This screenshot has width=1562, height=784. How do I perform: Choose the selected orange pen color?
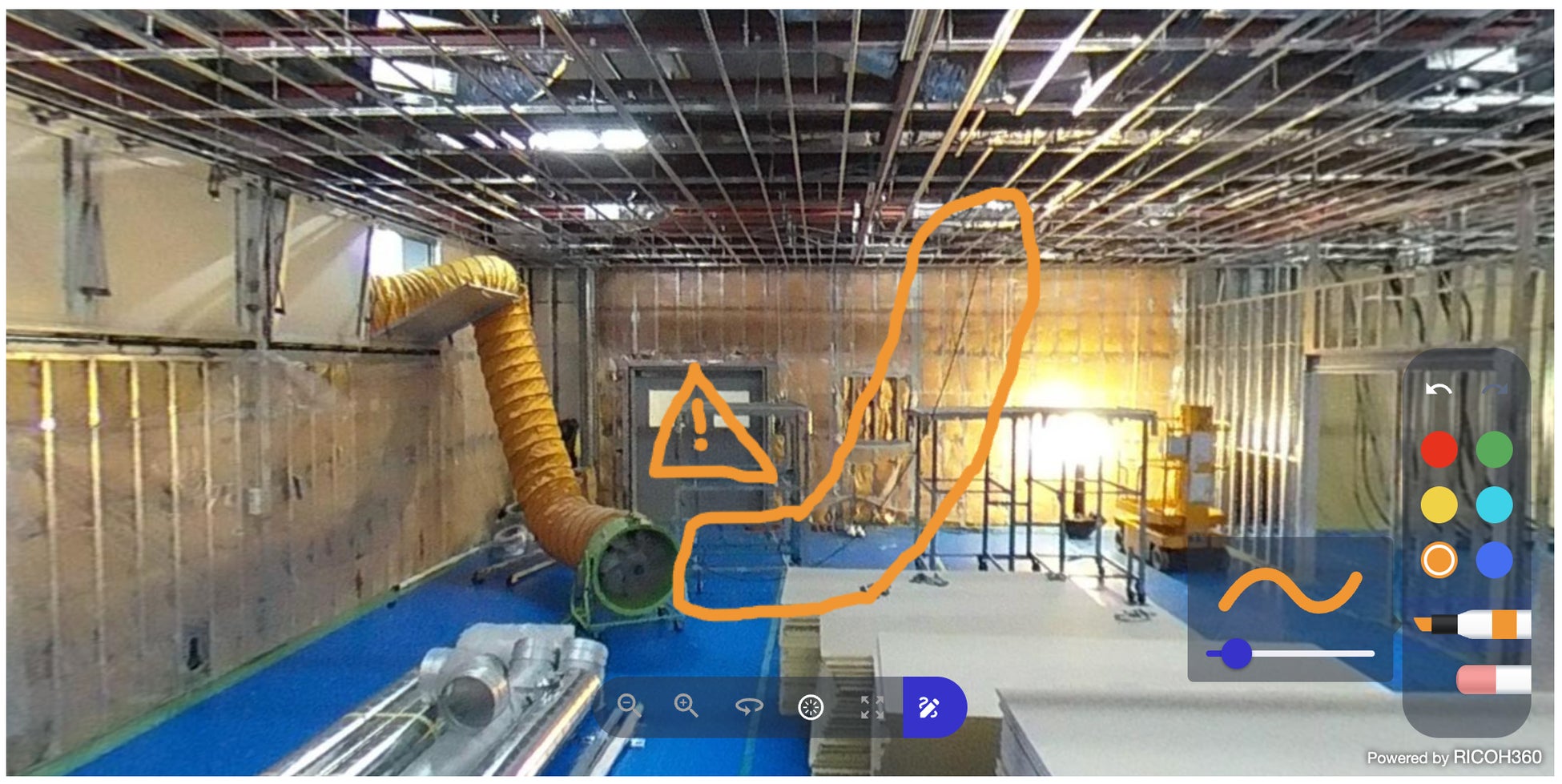coord(1439,560)
